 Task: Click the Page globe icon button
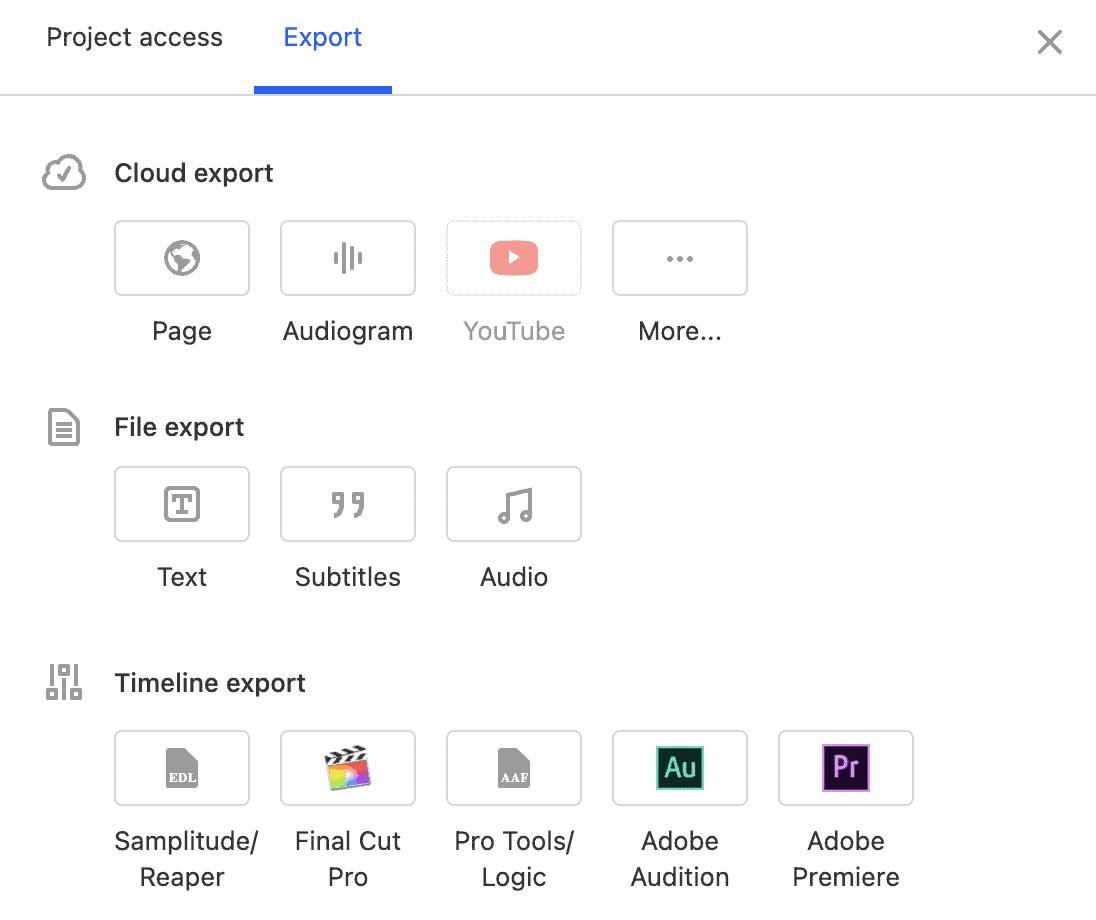pos(182,258)
